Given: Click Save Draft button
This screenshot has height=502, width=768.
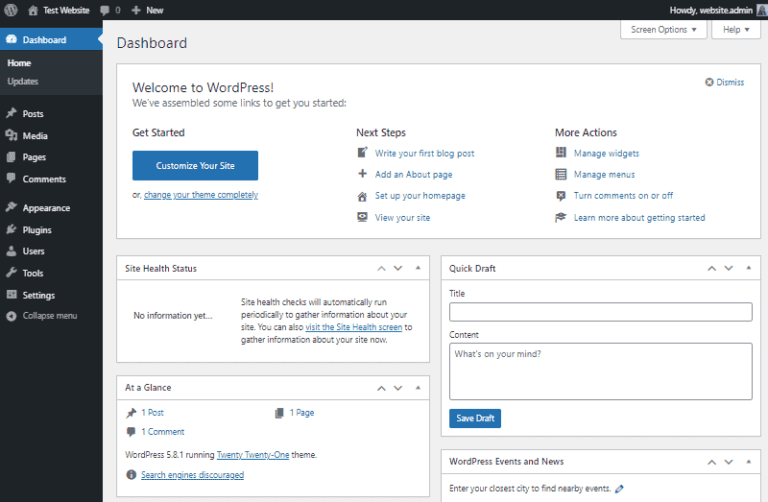Looking at the screenshot, I should 475,418.
